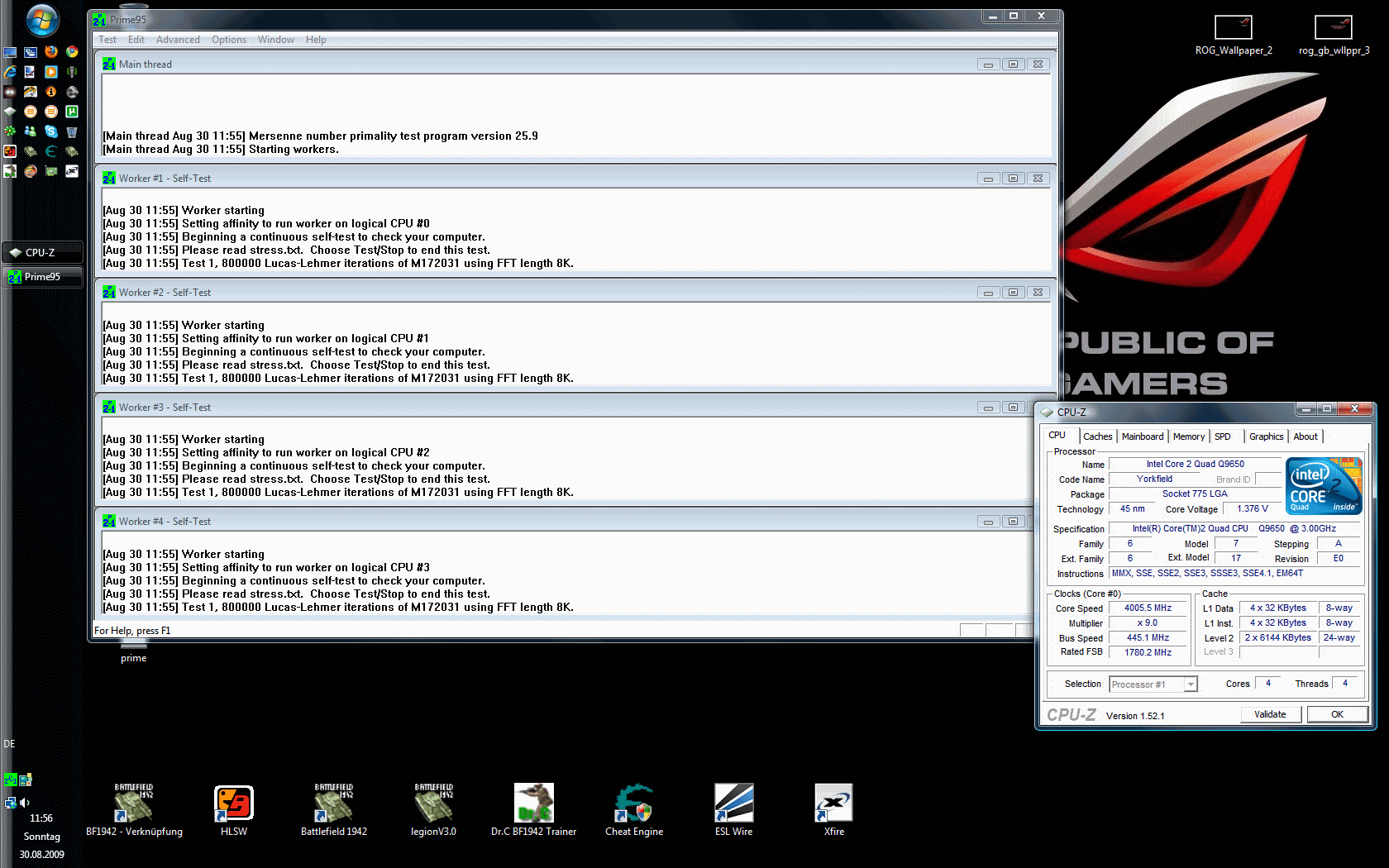Switch to the Mainboard tab in CPU-Z
The image size is (1389, 868).
pos(1143,436)
